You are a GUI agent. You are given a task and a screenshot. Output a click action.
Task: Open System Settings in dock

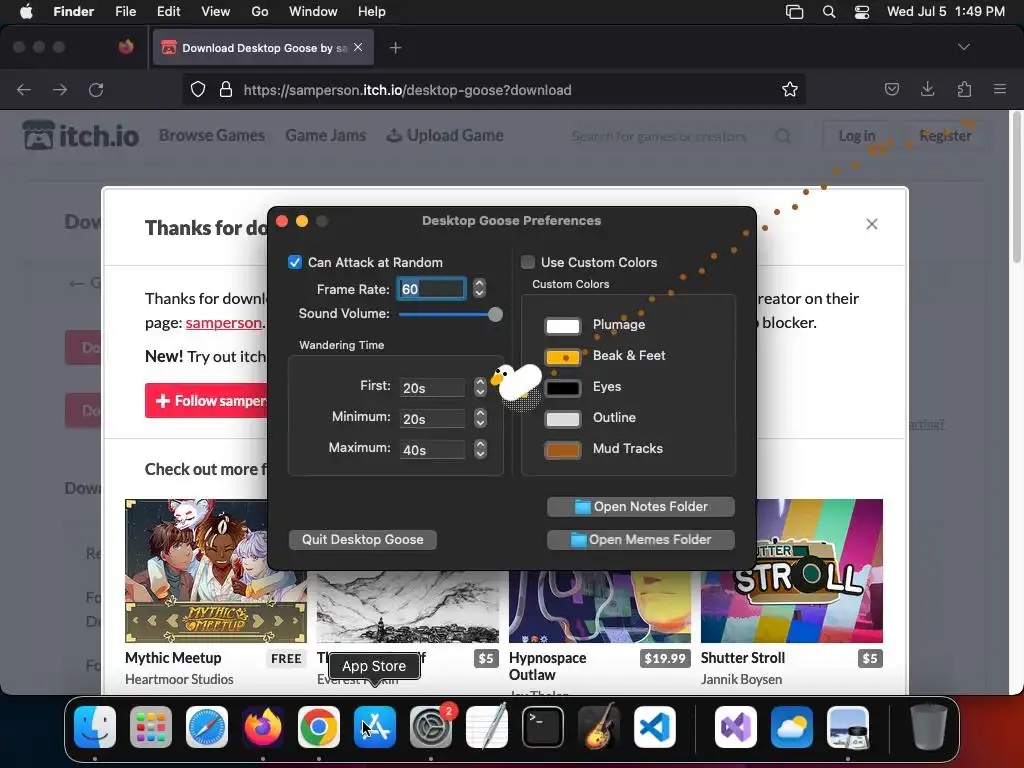tap(431, 727)
